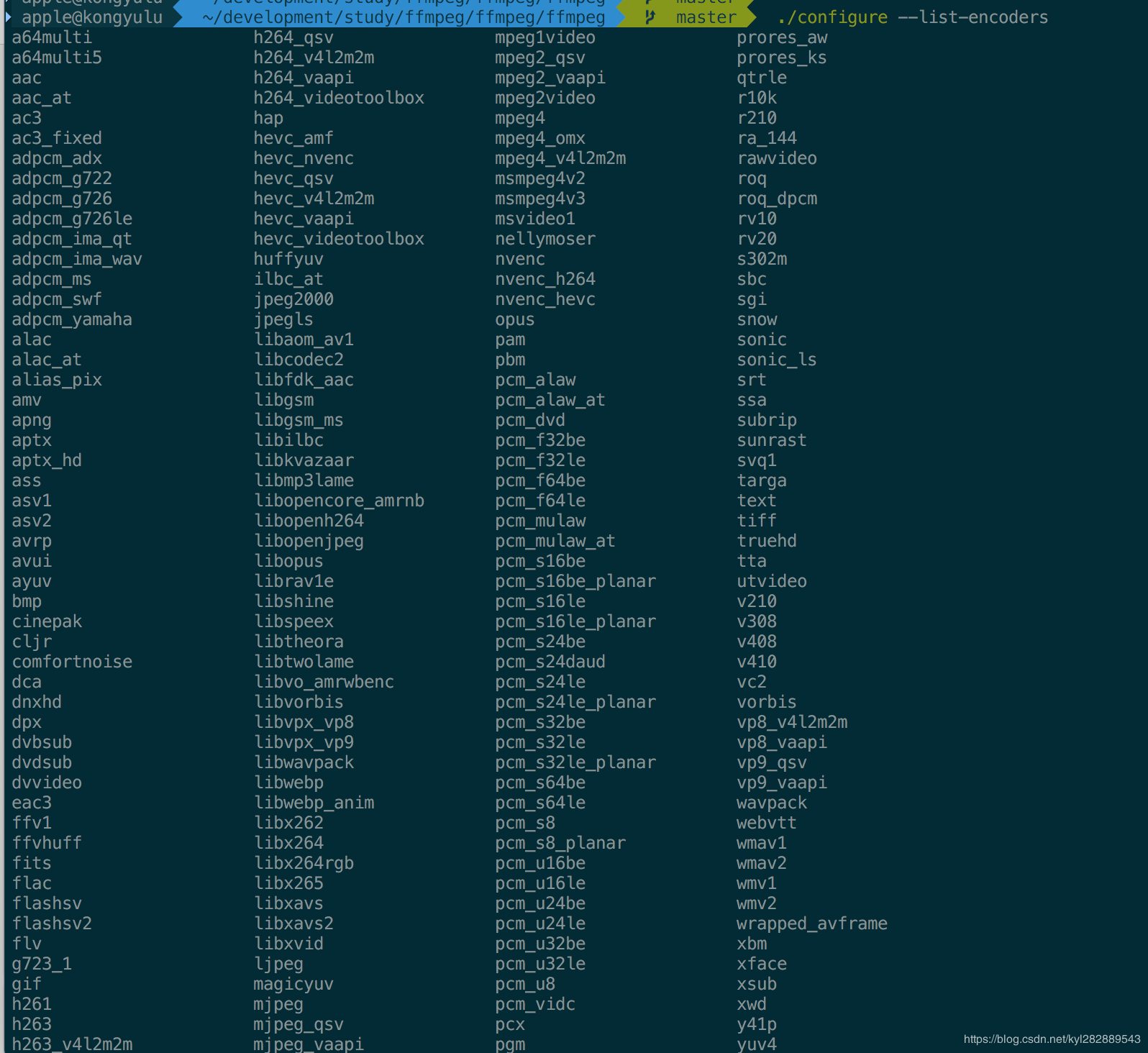Click the 'opus' encoder entry
This screenshot has width=1148, height=1053.
[x=515, y=319]
